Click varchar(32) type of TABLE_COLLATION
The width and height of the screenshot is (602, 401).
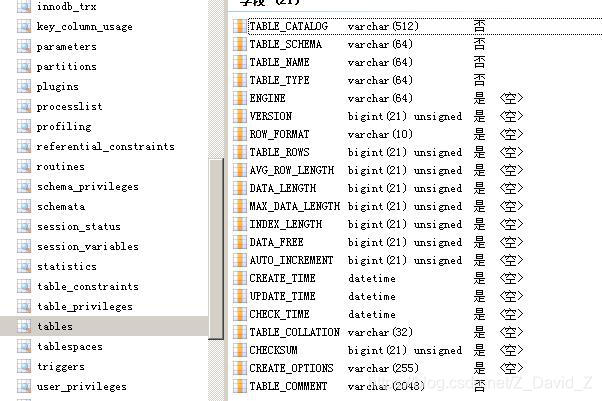[380, 332]
